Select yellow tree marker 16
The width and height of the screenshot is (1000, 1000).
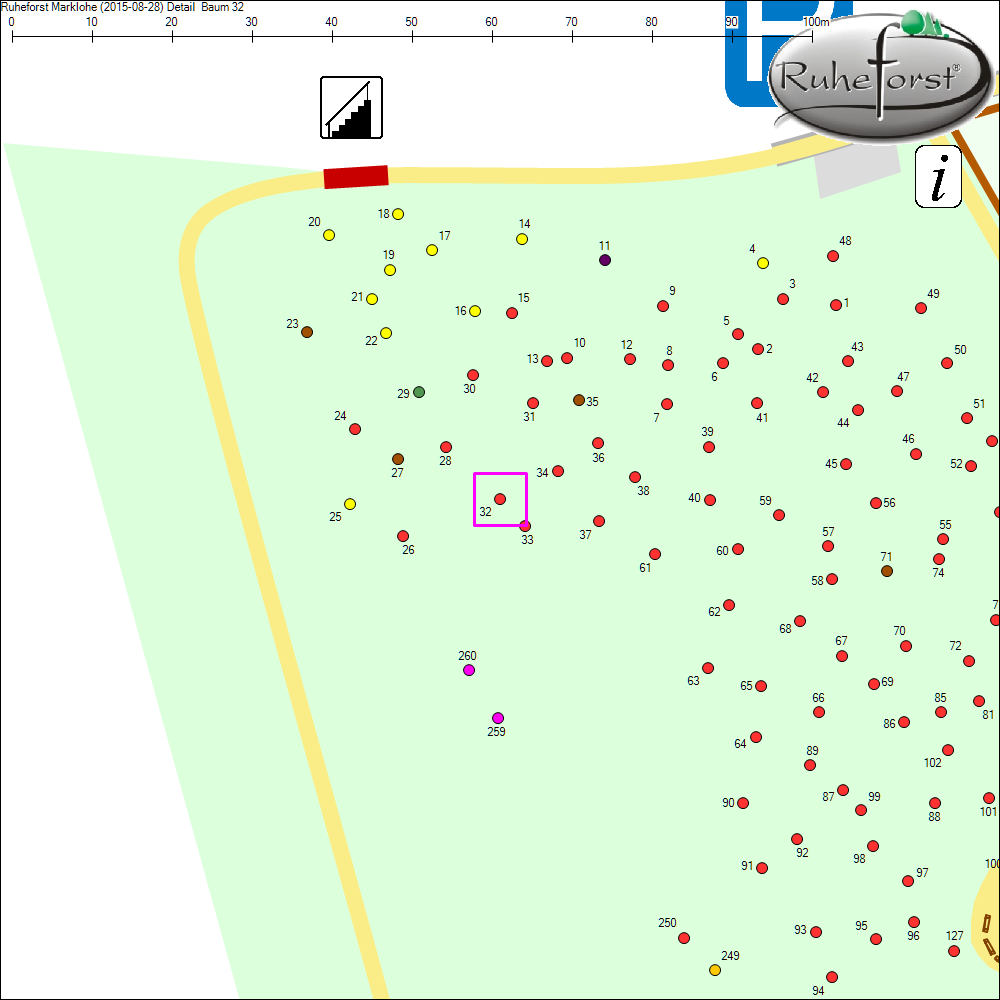coord(475,311)
